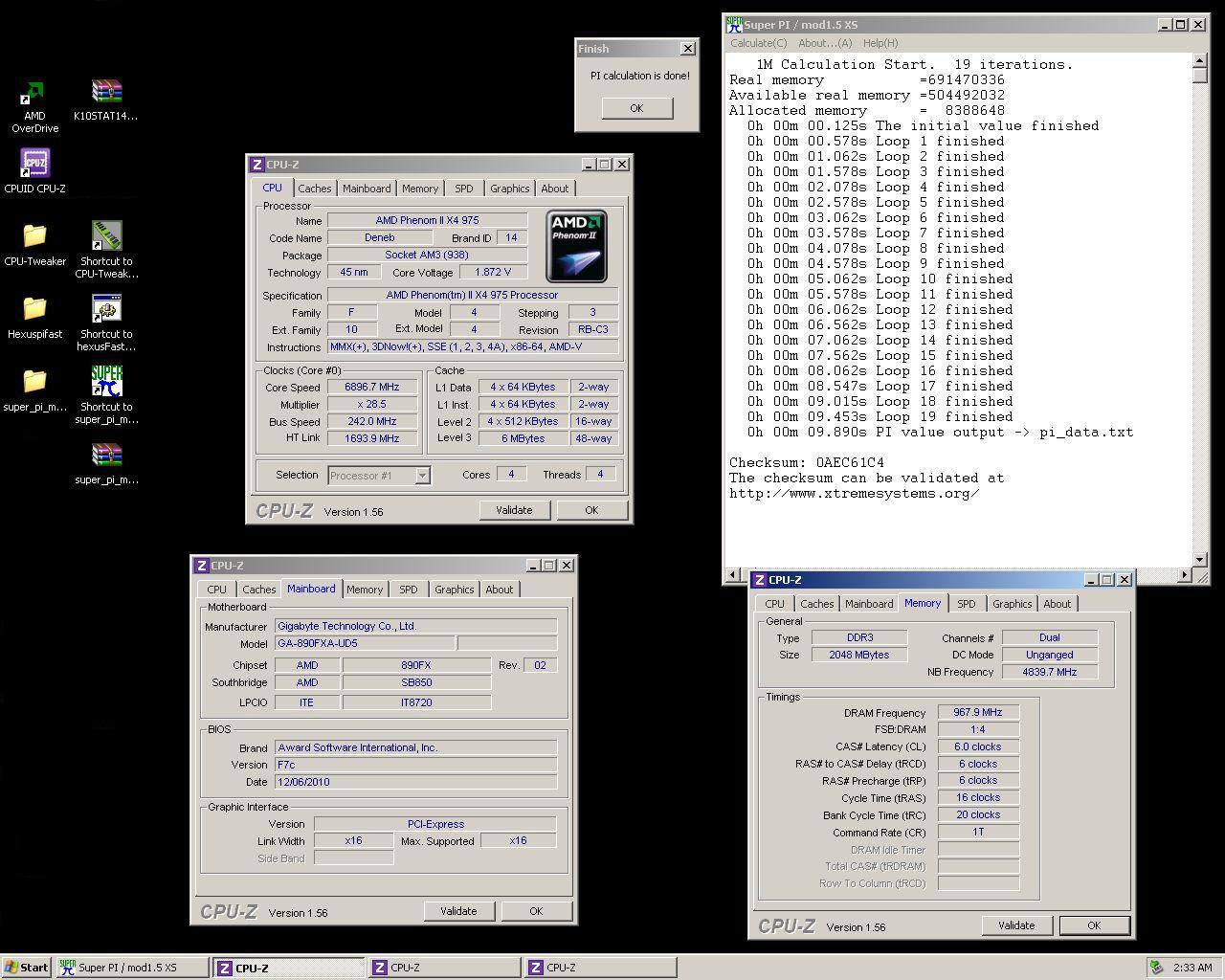Click the Core Speed 6896.7 MHz field
1225x980 pixels.
[372, 388]
